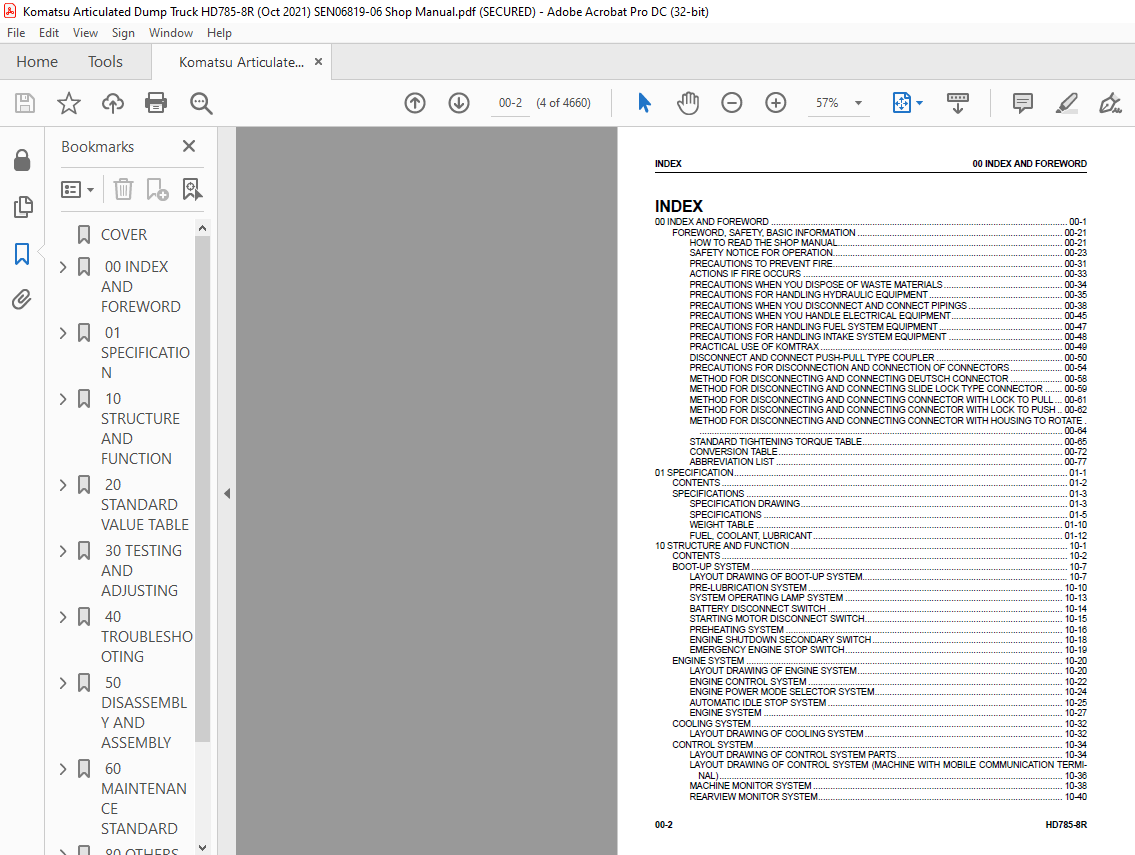Switch to the Home tab
1135x855 pixels.
coord(37,62)
